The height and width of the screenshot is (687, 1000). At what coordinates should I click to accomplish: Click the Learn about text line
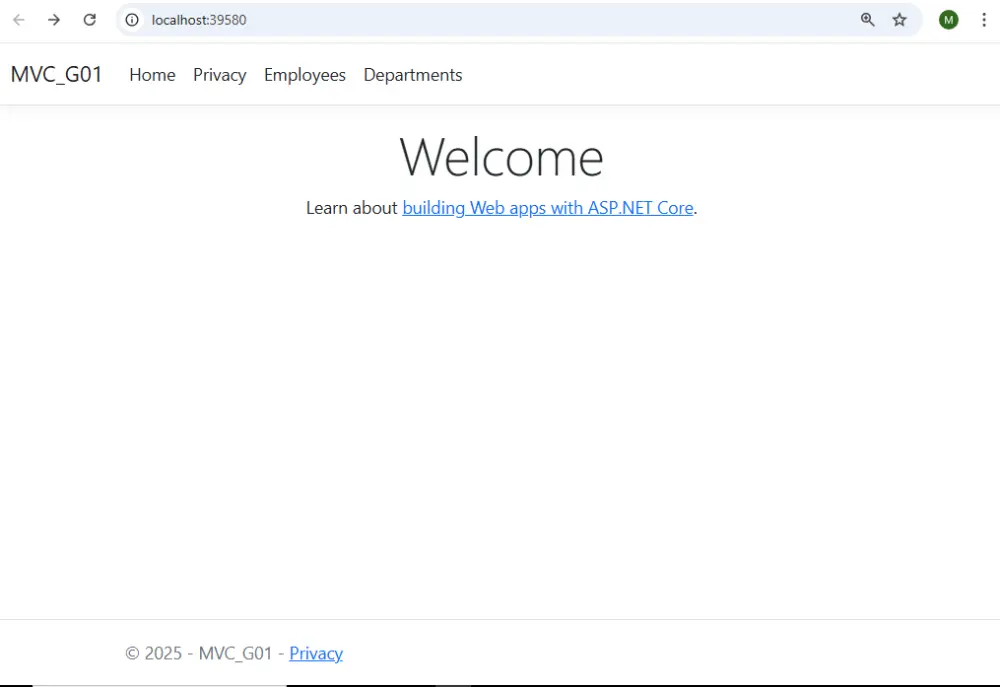click(x=352, y=207)
